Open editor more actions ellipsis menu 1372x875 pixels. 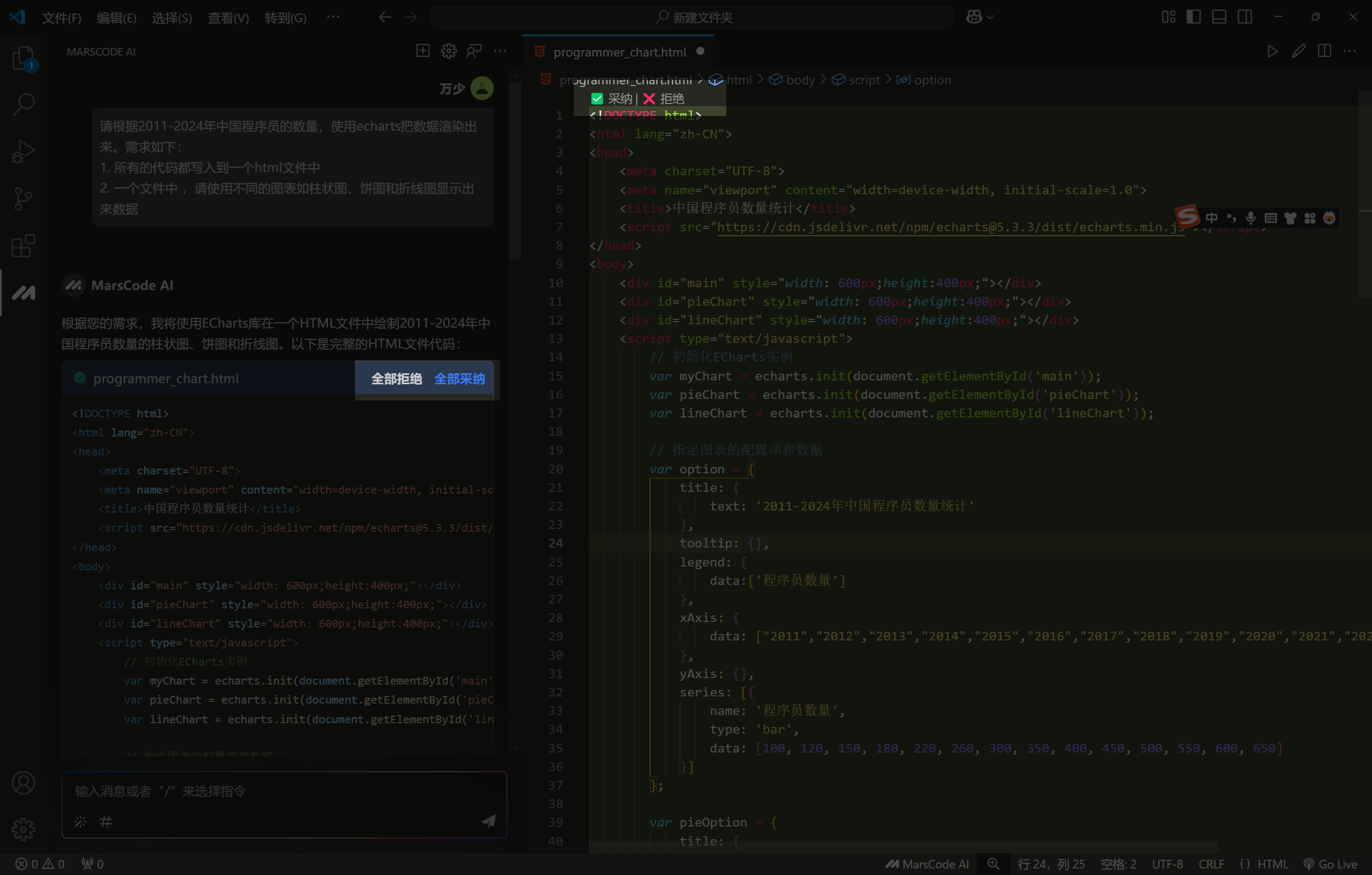[x=1349, y=51]
